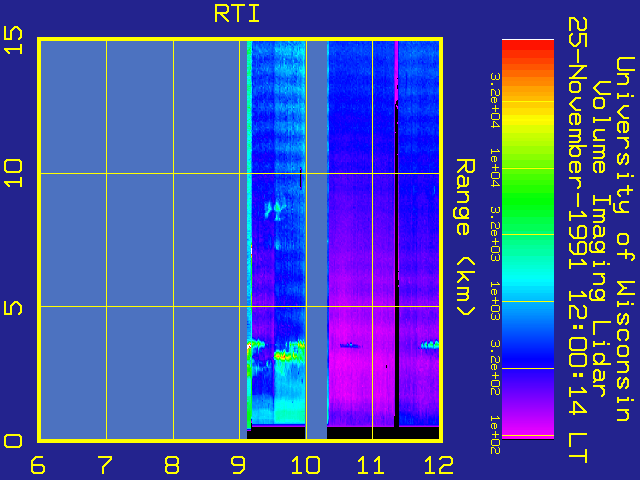Click the black vertical dropout stripe in plot
640x480 pixels.
[396, 265]
